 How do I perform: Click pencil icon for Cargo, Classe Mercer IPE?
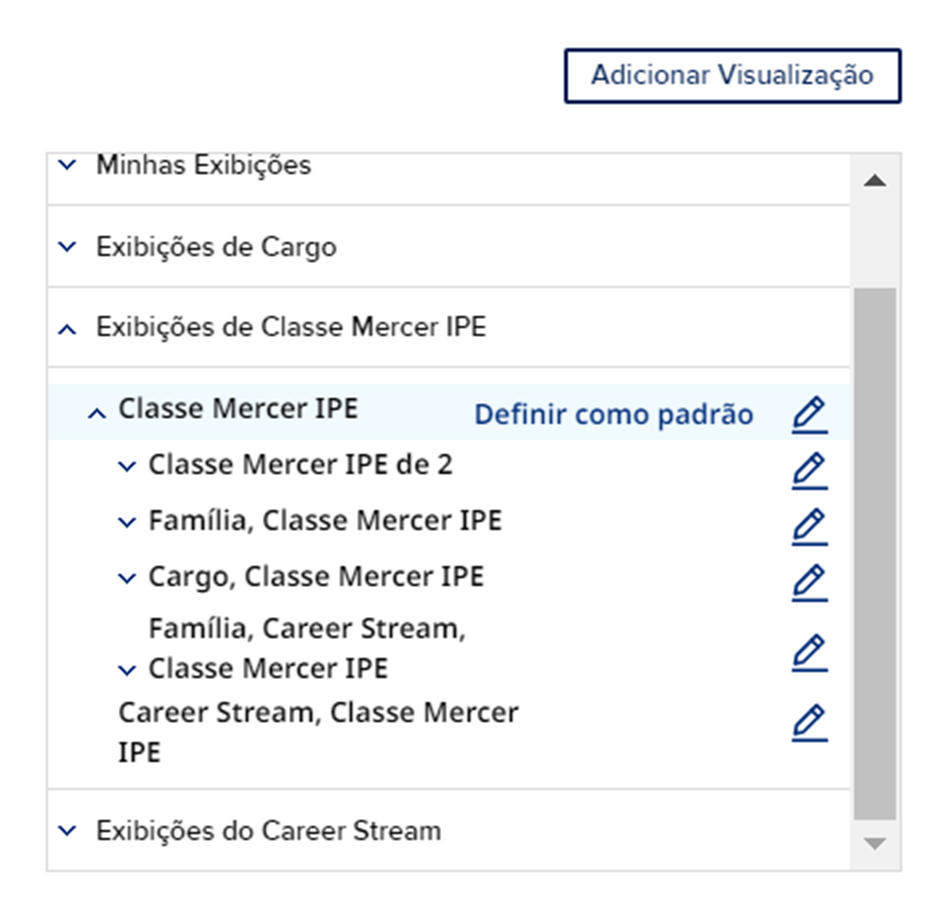[809, 582]
